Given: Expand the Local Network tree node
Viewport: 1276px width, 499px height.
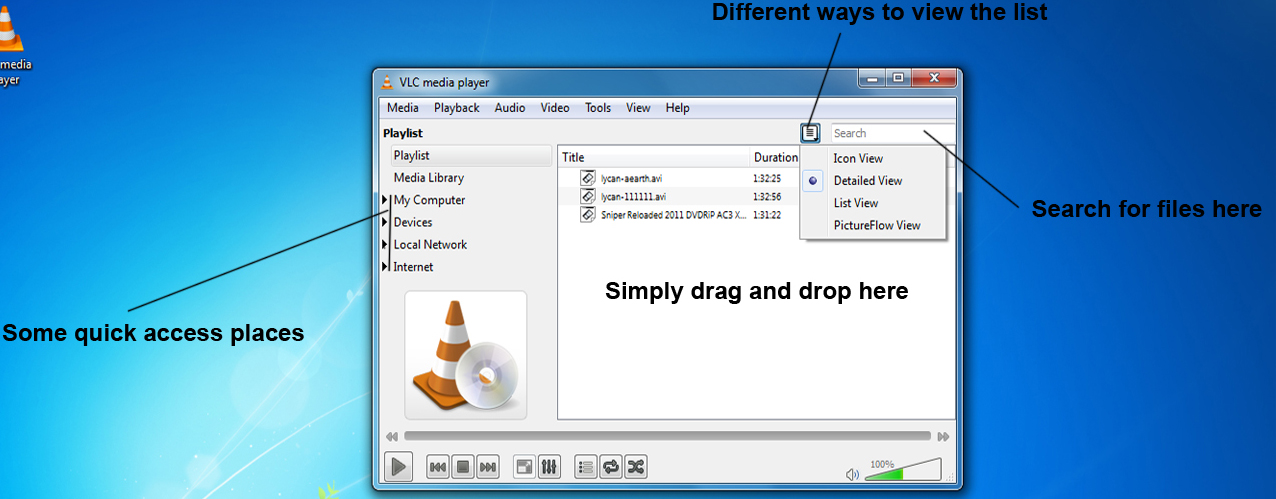Looking at the screenshot, I should click(x=385, y=245).
